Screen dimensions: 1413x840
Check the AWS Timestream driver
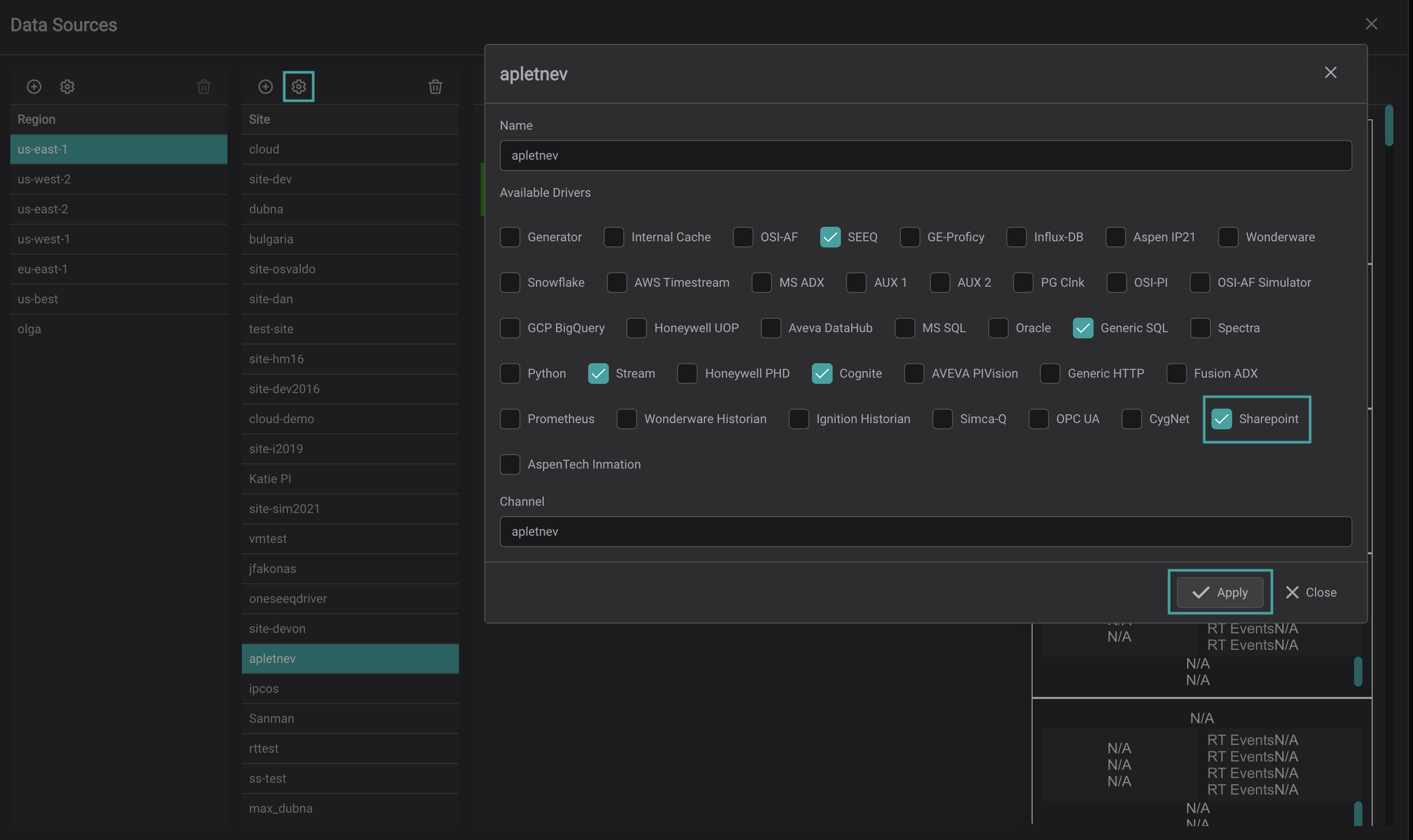point(617,283)
